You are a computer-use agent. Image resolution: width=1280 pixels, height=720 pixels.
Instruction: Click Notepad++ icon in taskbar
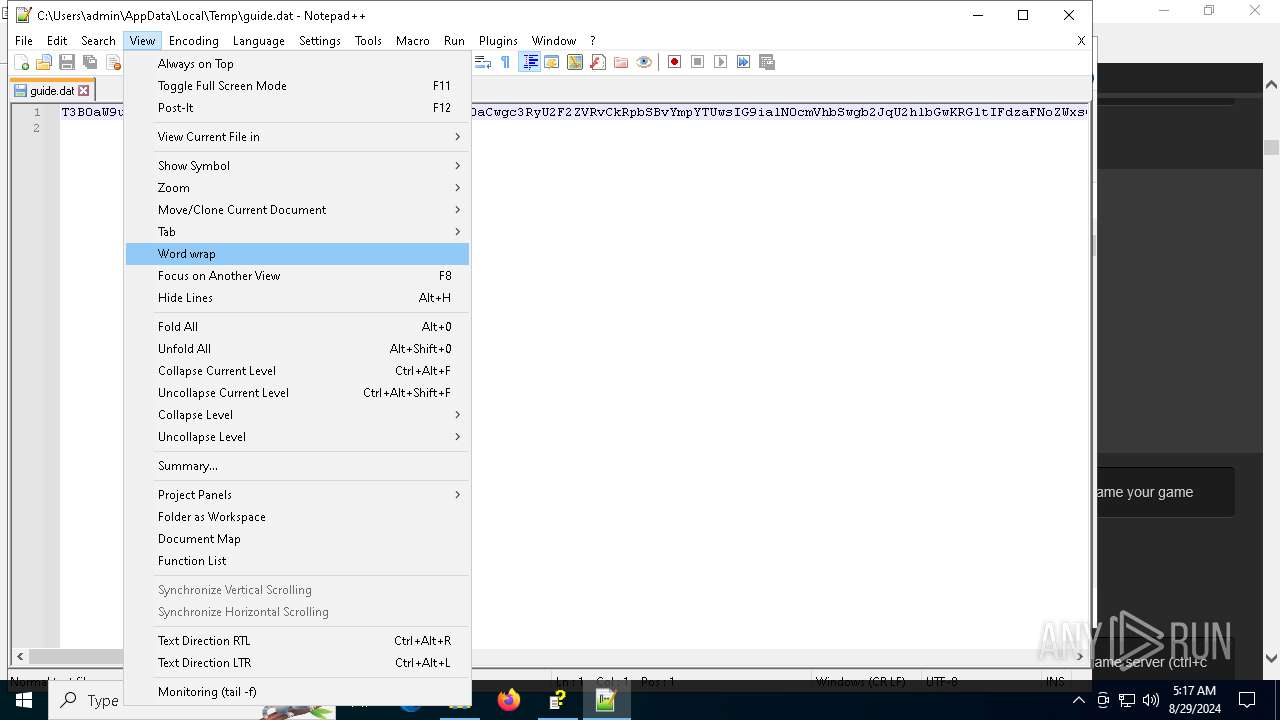click(606, 700)
